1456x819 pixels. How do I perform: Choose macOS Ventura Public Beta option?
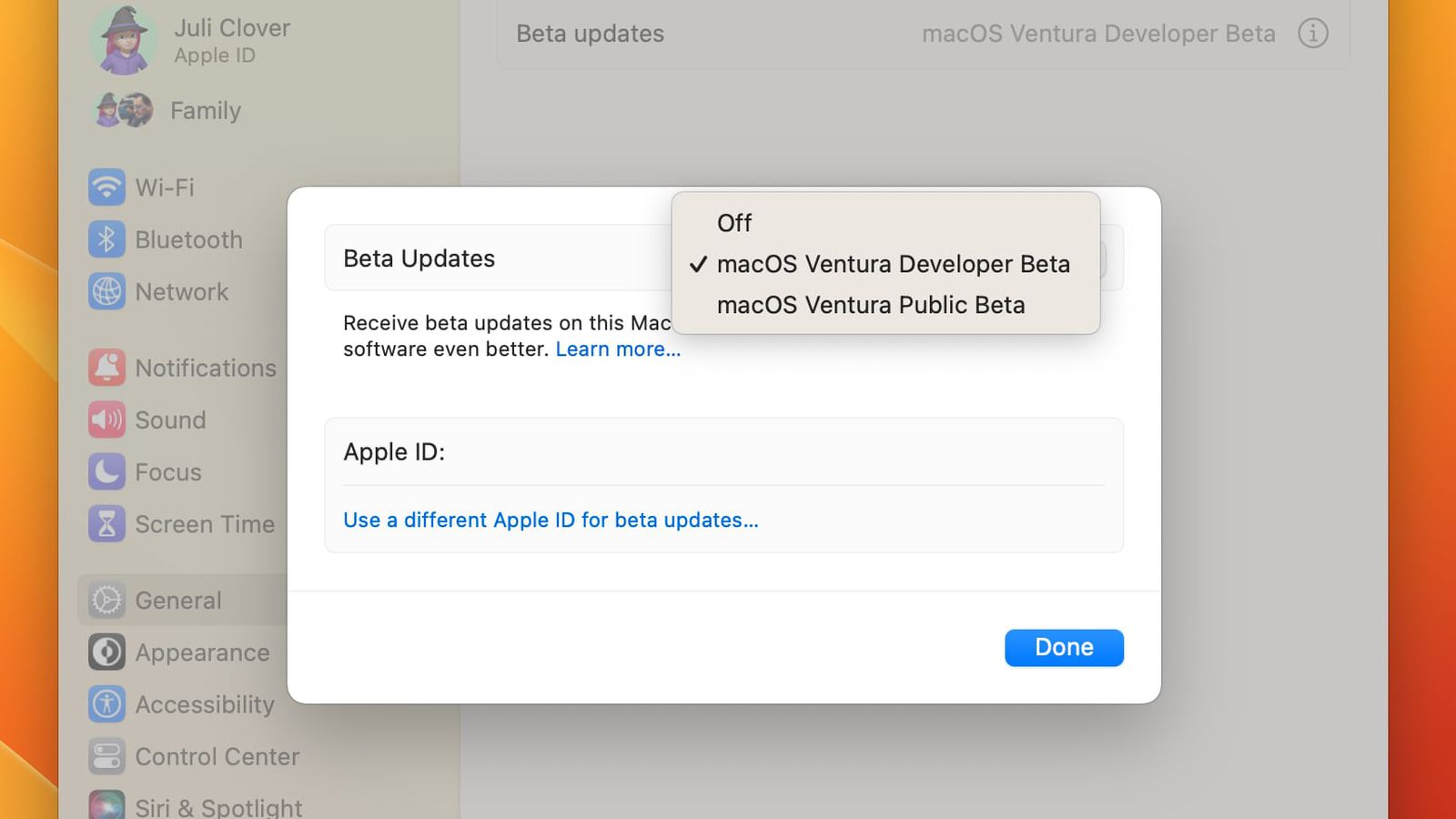[x=870, y=305]
